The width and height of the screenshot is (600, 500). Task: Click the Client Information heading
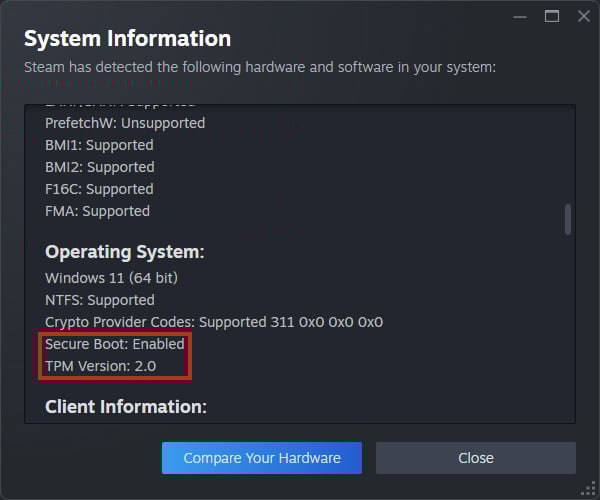125,407
